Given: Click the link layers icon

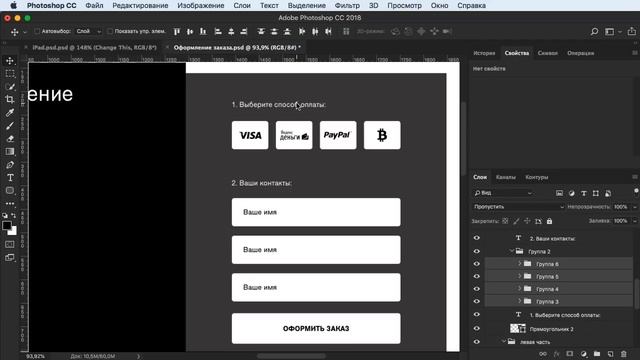Looking at the screenshot, I should click(543, 354).
